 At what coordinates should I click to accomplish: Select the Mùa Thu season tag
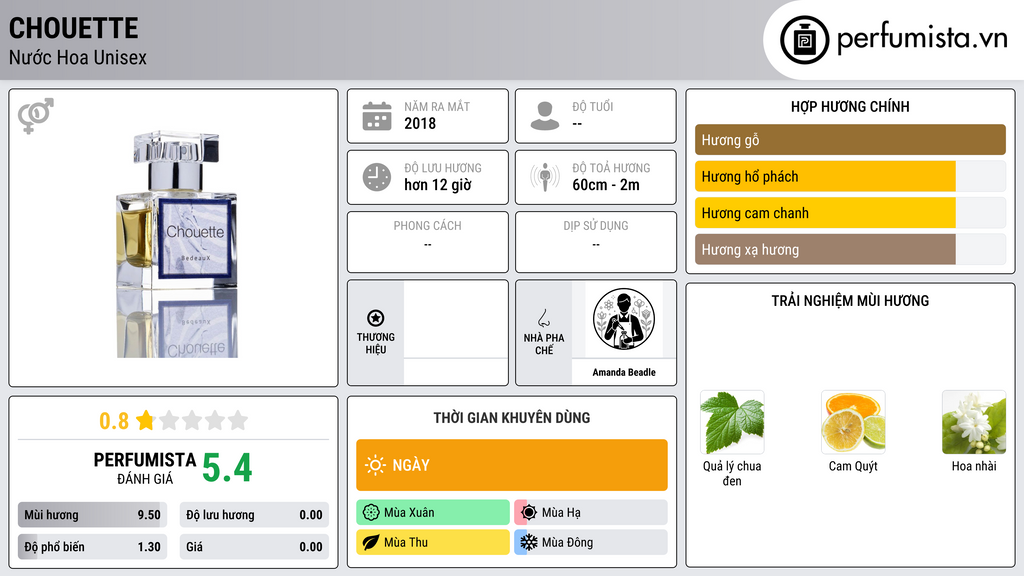coord(433,542)
